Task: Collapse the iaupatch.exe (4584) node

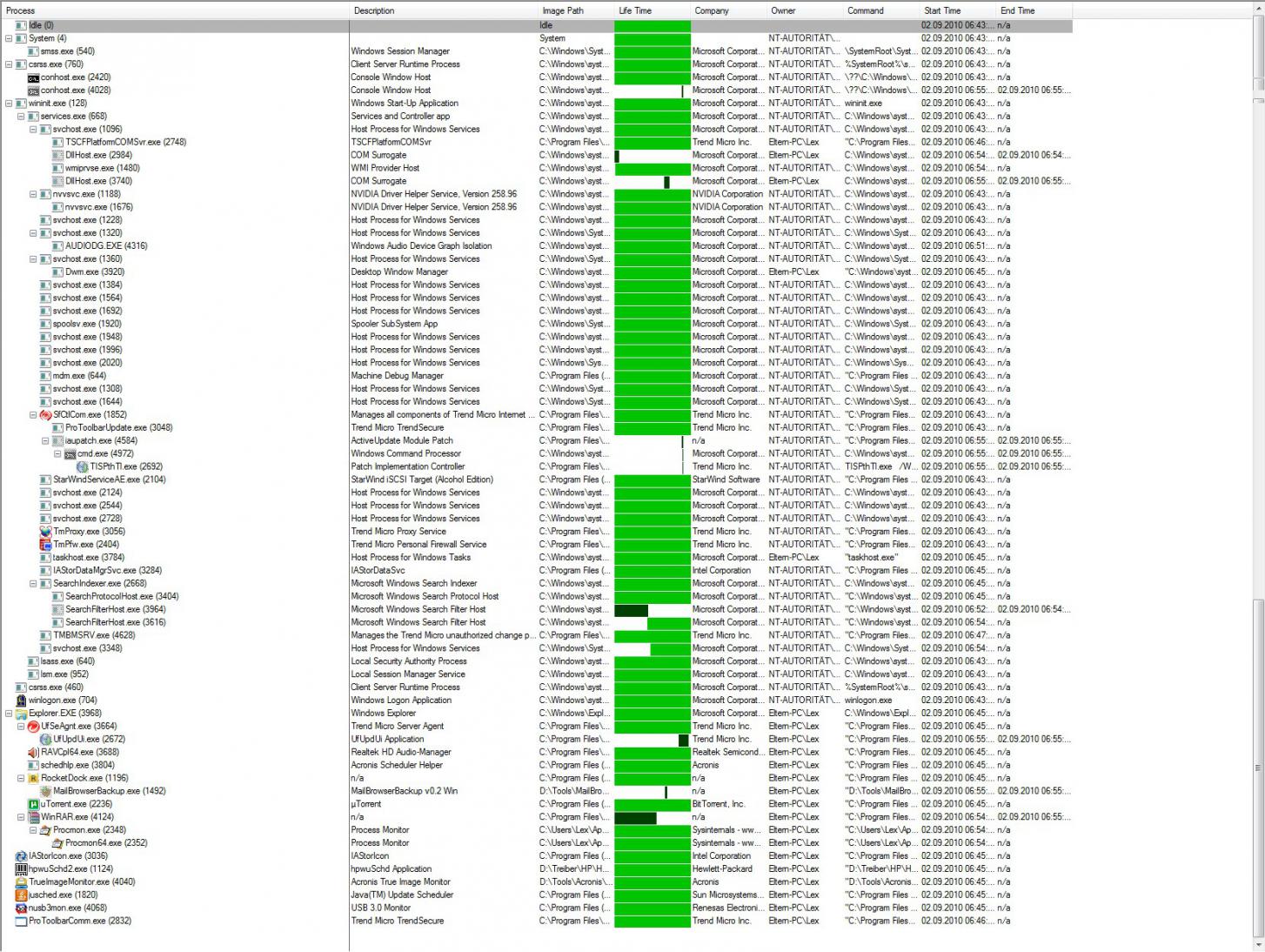Action: (45, 441)
